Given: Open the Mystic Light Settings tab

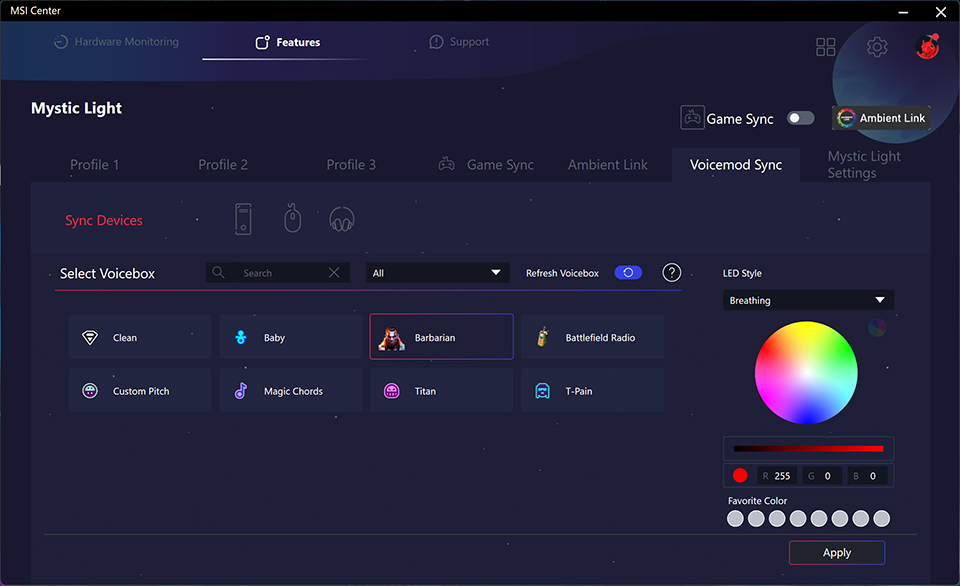Looking at the screenshot, I should click(864, 164).
